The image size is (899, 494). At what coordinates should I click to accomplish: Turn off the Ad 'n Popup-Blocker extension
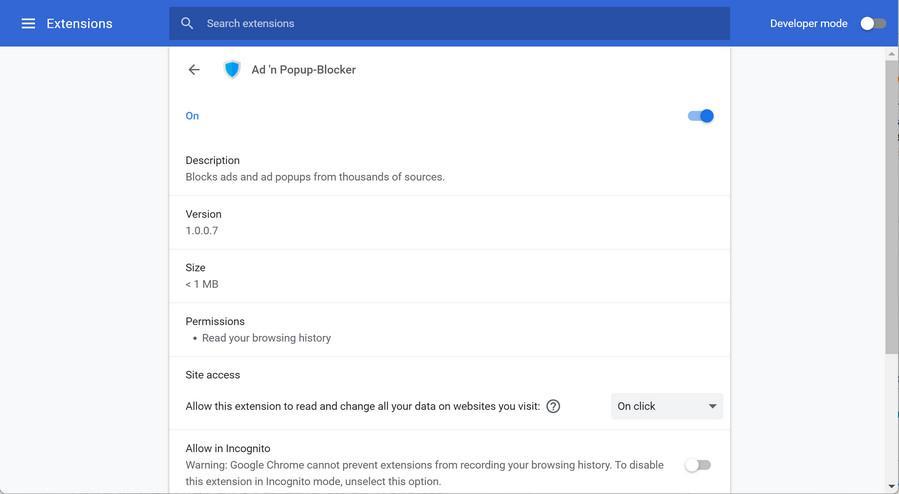point(700,116)
